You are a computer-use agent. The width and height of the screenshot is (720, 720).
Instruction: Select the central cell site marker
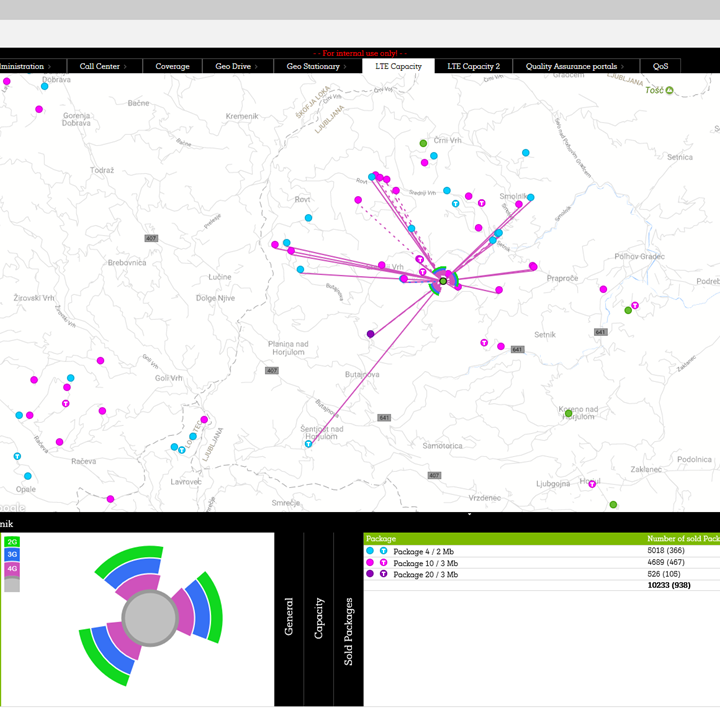pos(443,280)
